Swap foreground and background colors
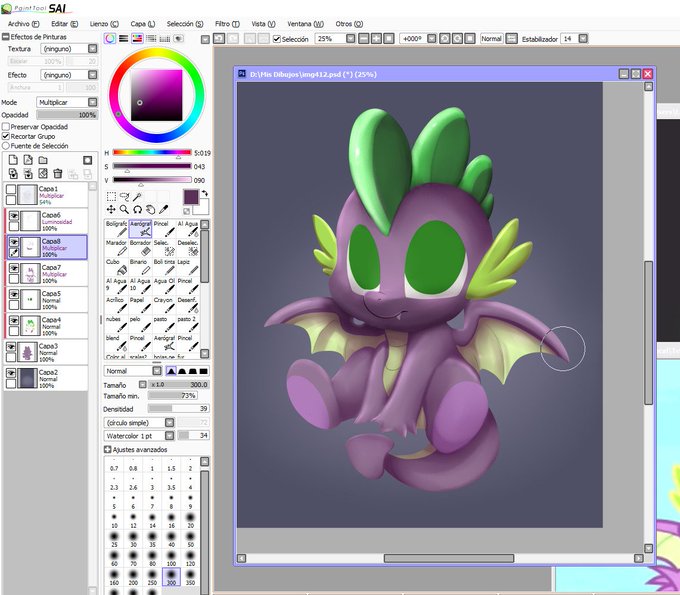This screenshot has width=680, height=595. pos(205,193)
